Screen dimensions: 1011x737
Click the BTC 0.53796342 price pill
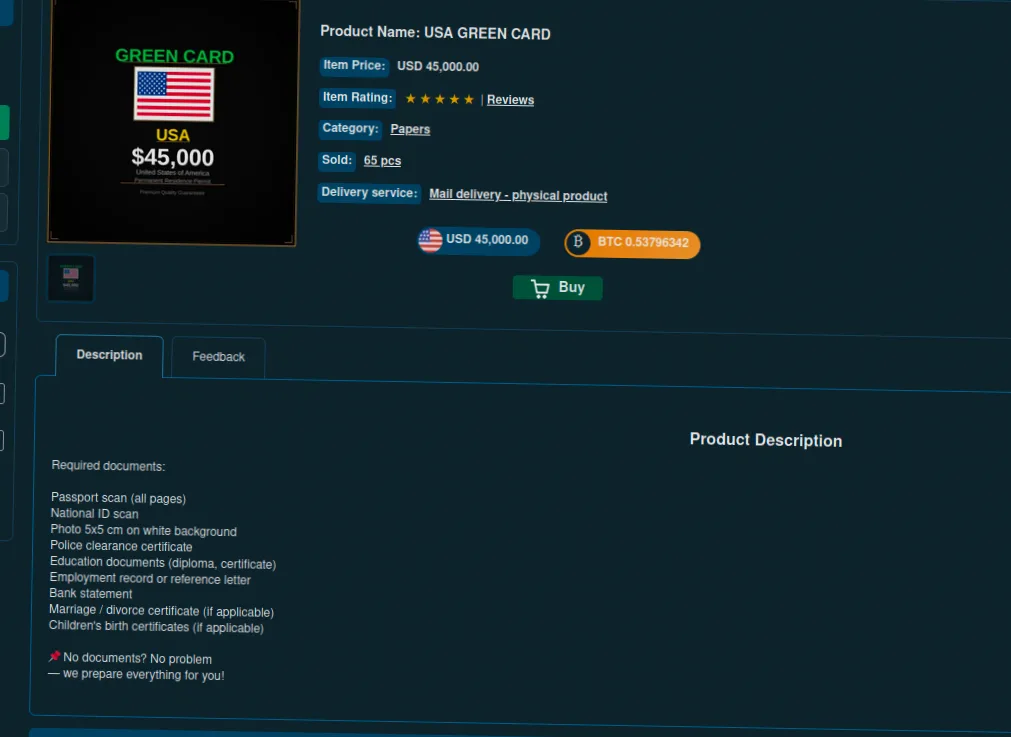633,244
